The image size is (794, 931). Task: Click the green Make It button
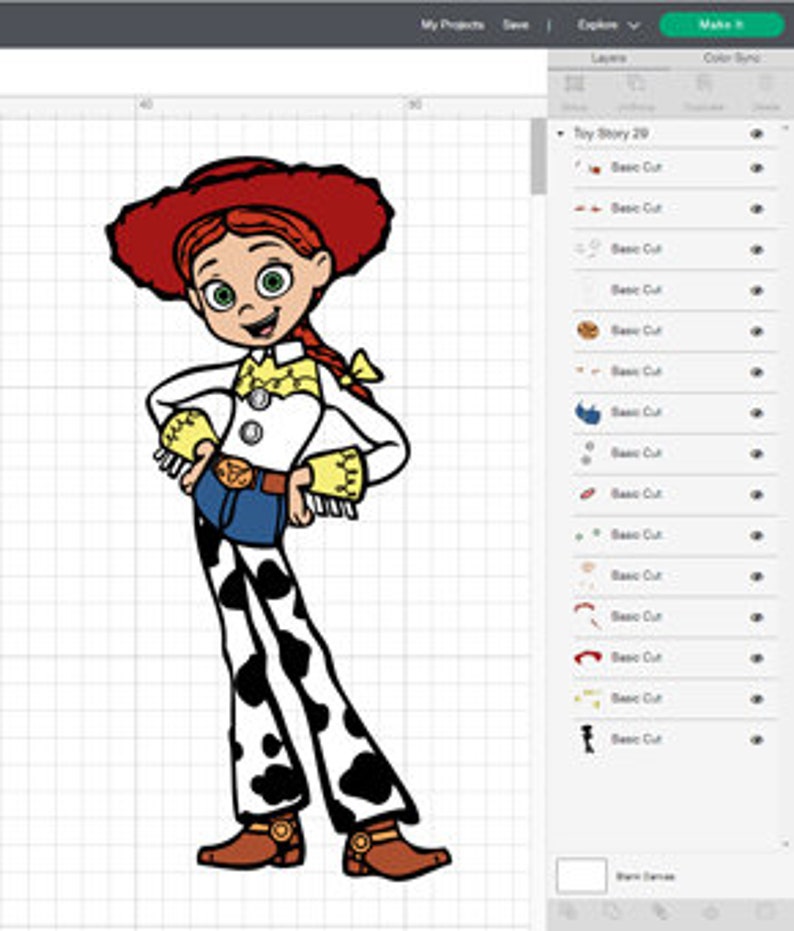point(722,25)
